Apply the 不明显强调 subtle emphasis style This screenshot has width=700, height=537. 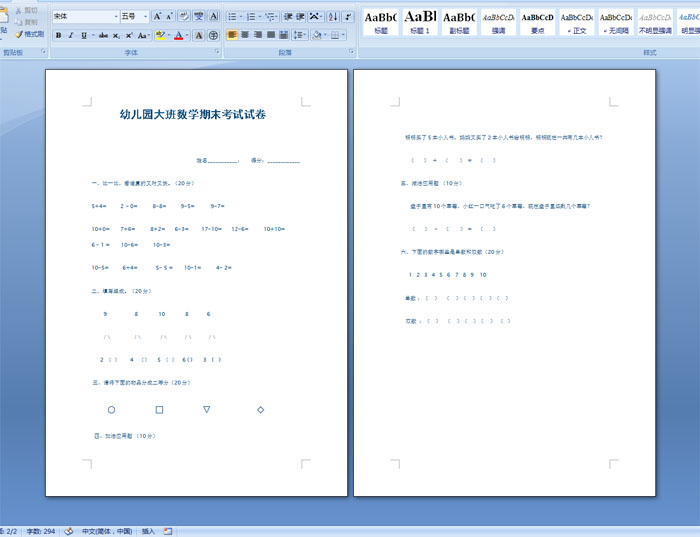pyautogui.click(x=655, y=22)
